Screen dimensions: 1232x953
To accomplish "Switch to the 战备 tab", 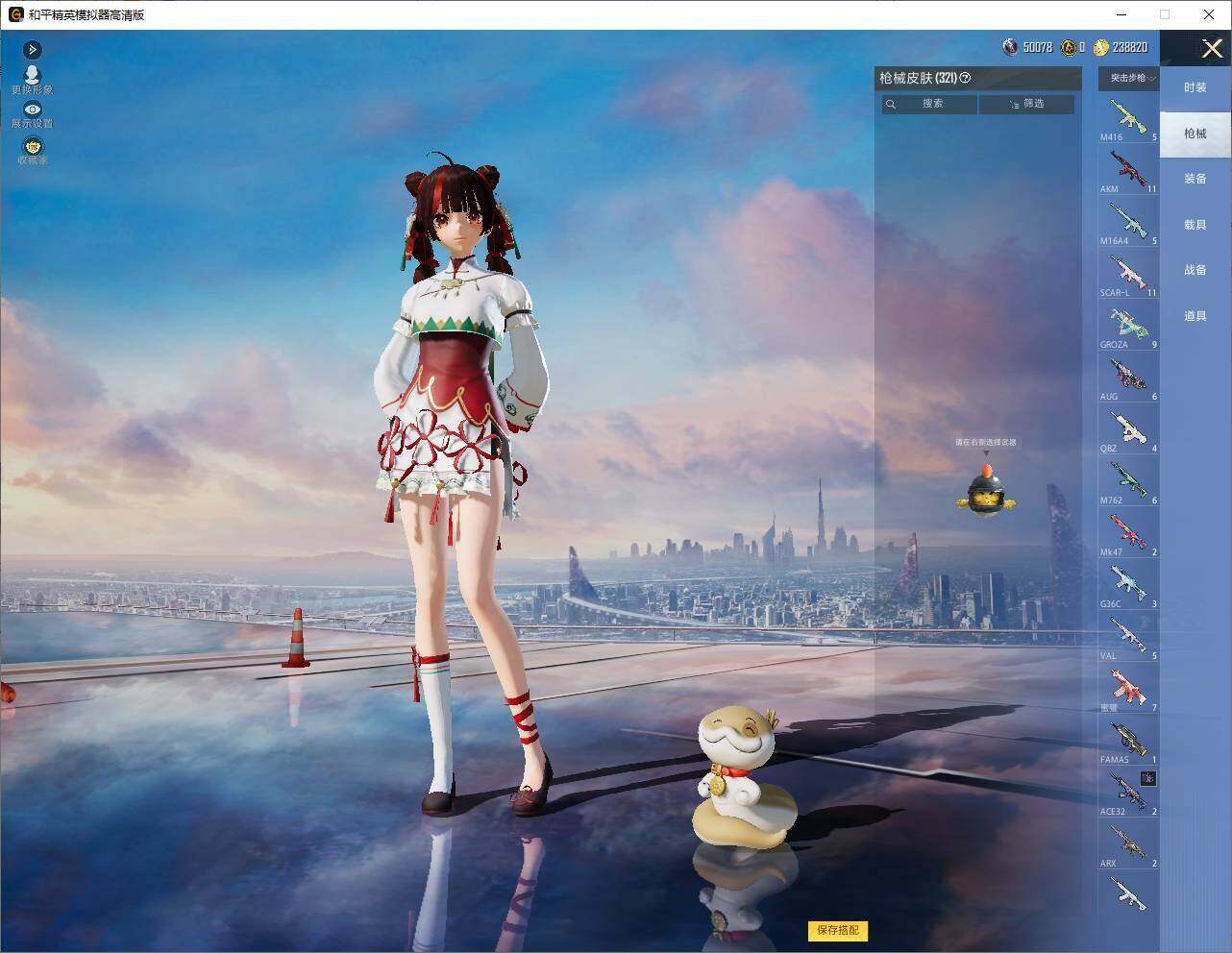I will [x=1195, y=270].
